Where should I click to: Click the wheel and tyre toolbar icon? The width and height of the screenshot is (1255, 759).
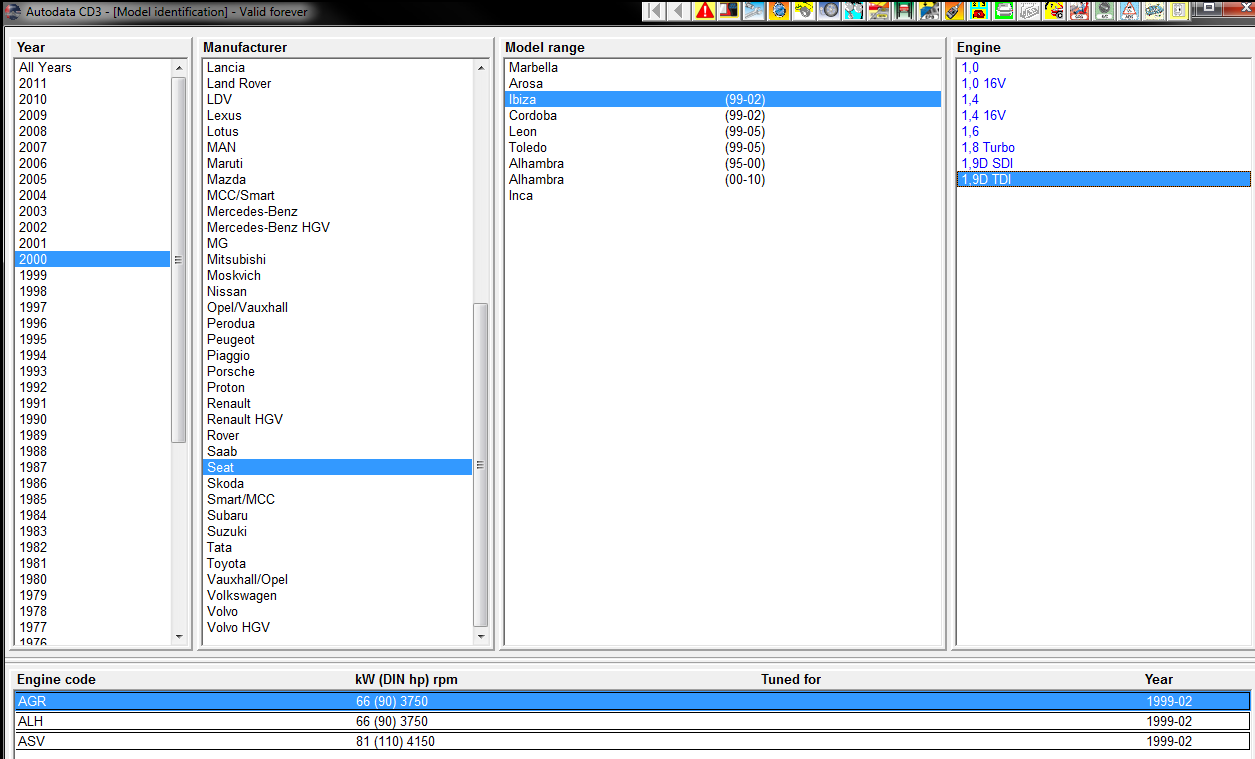click(829, 10)
